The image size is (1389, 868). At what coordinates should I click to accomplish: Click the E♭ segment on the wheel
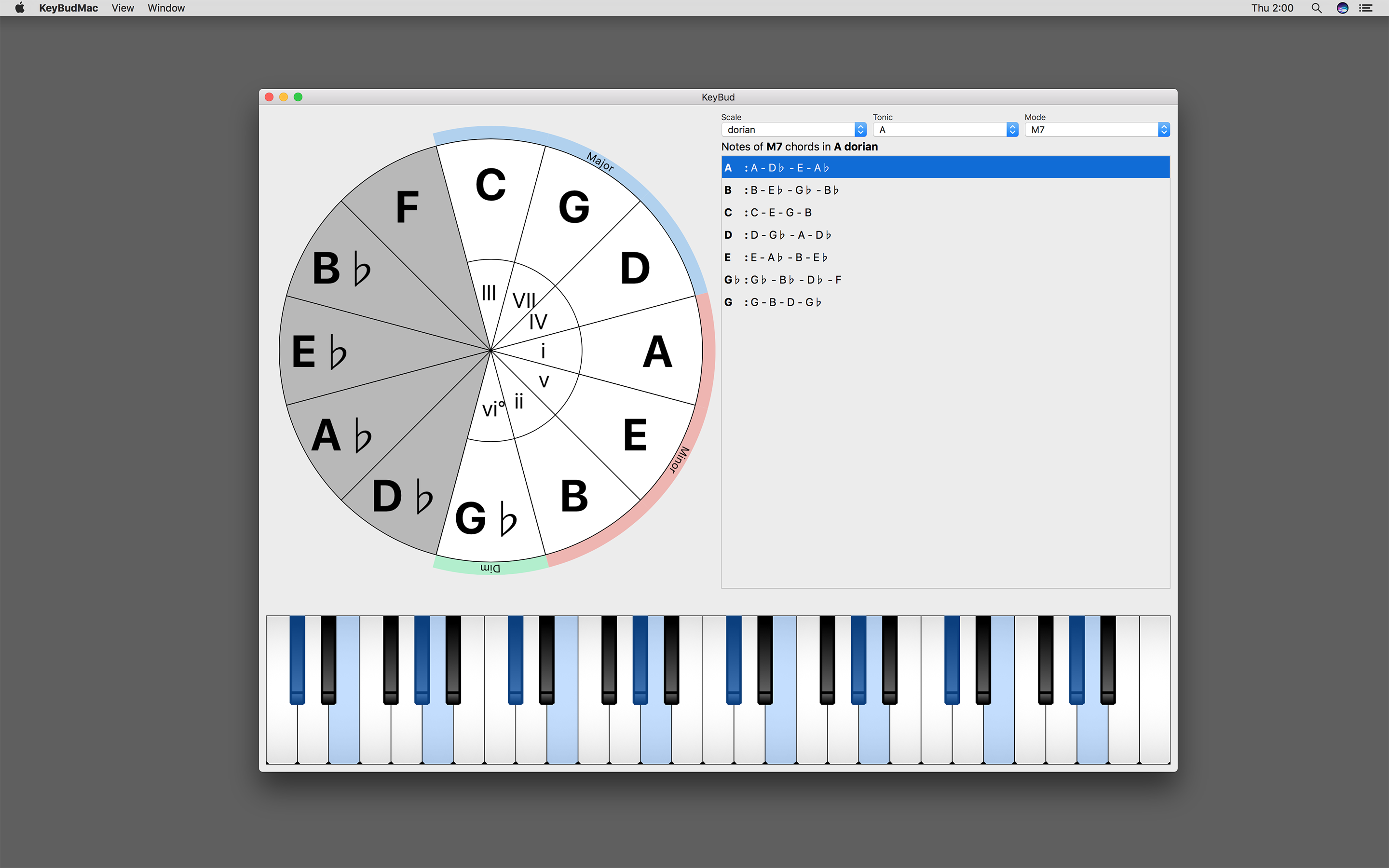click(x=319, y=352)
